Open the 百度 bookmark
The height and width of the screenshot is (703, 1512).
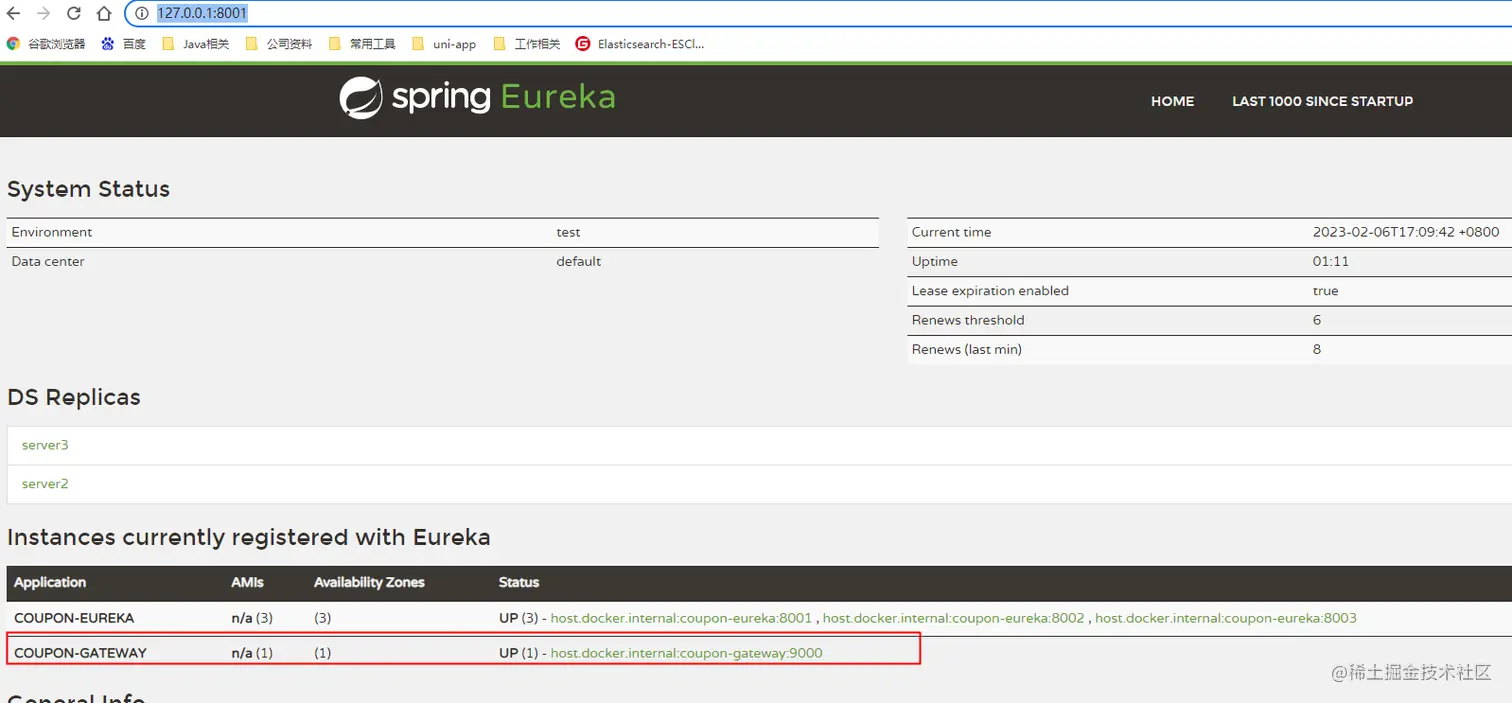coord(124,44)
